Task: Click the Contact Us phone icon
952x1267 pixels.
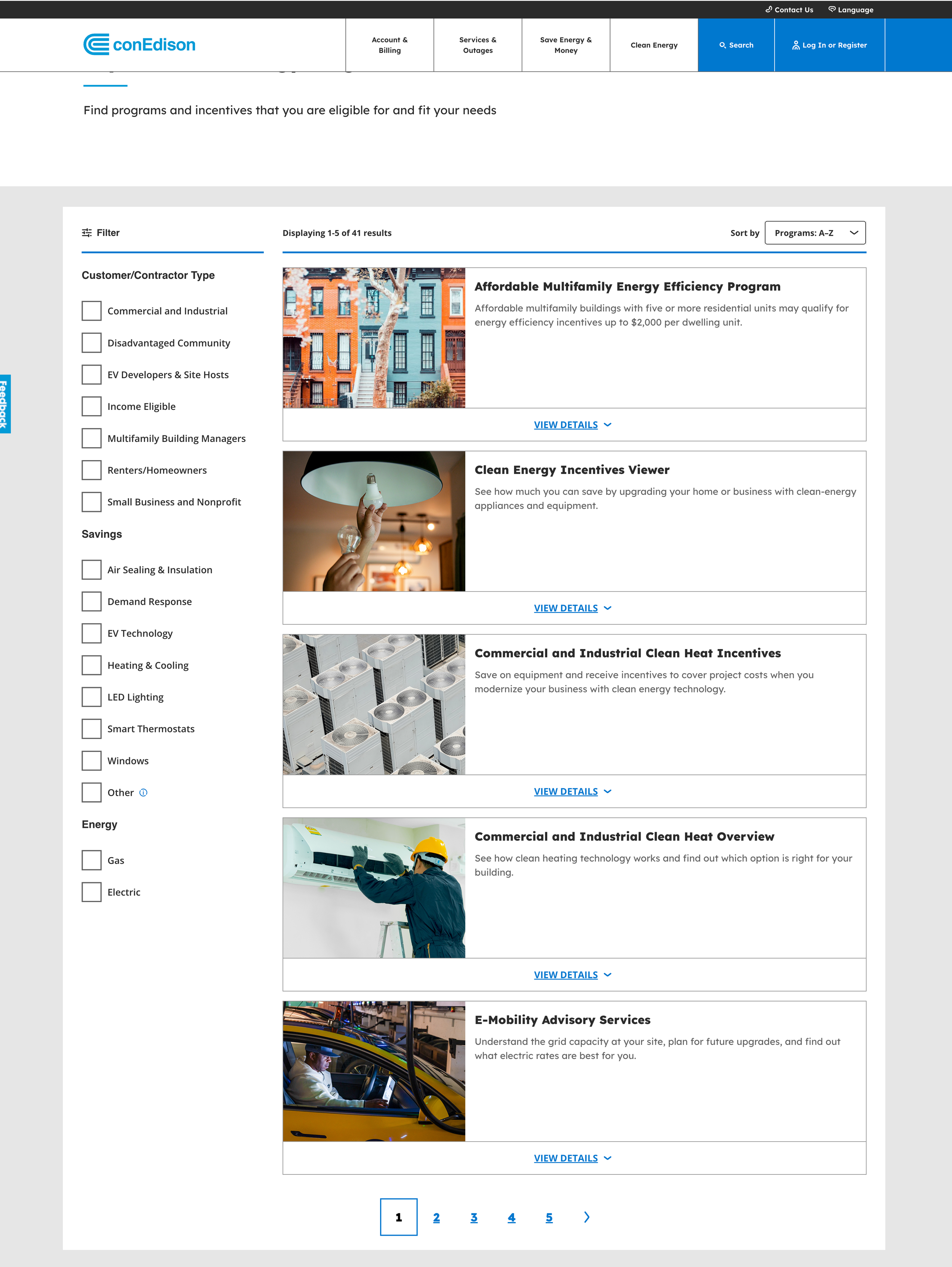Action: pyautogui.click(x=769, y=9)
